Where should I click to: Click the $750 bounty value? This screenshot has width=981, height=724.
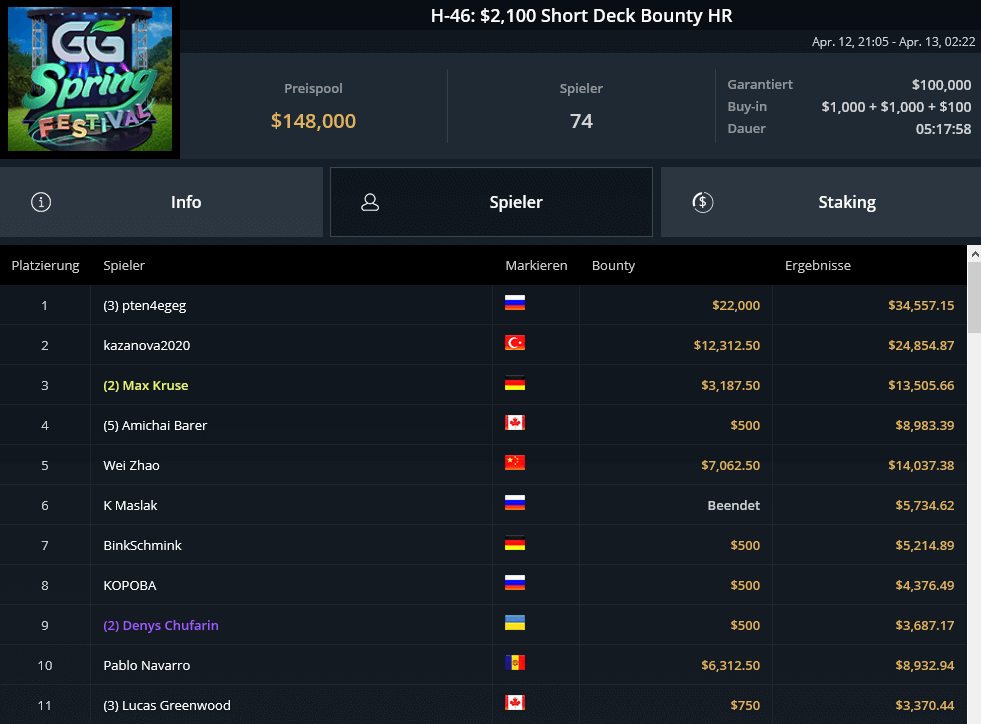click(745, 706)
